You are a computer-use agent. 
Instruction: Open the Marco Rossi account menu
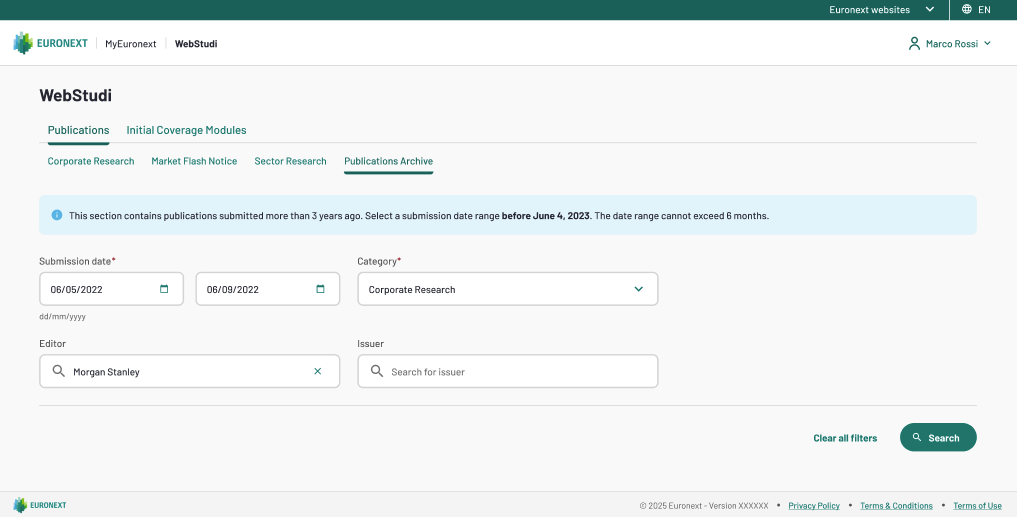point(950,43)
